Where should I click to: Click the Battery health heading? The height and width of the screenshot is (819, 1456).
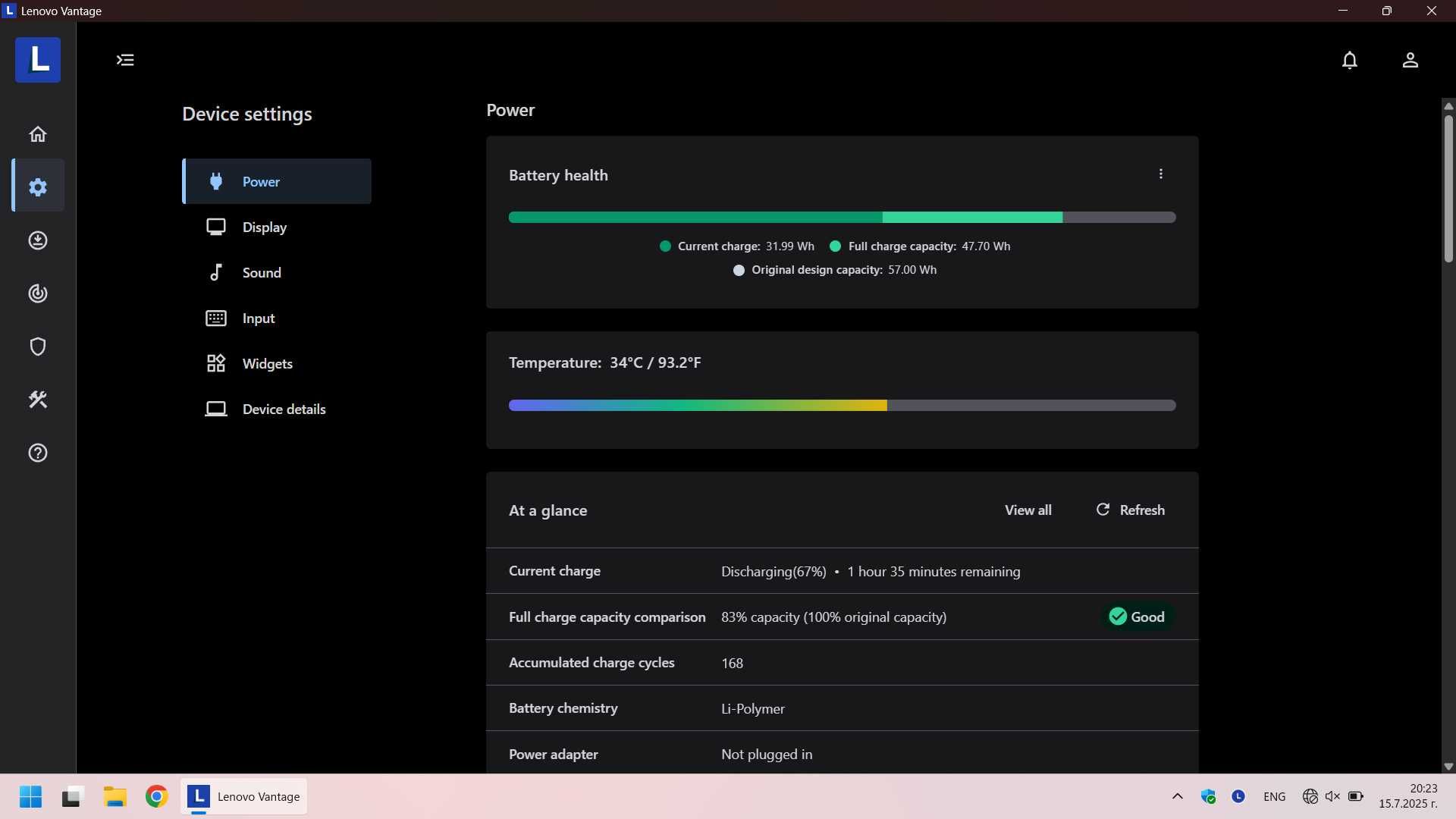pos(558,175)
